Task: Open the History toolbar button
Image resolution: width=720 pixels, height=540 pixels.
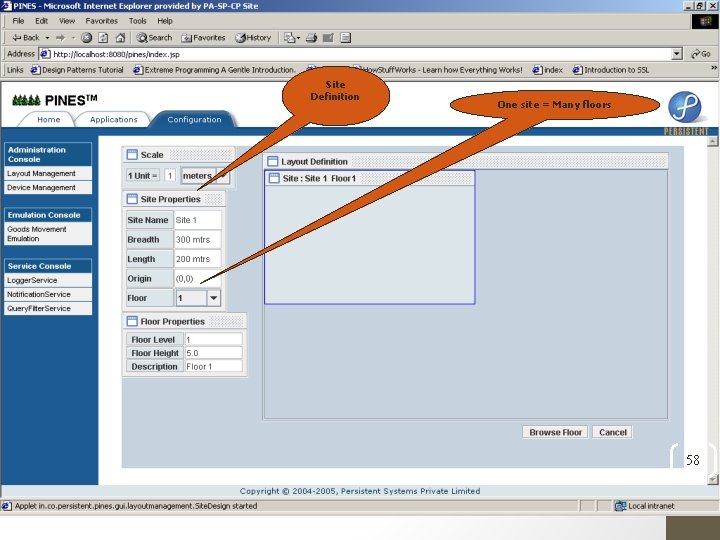Action: pos(253,38)
